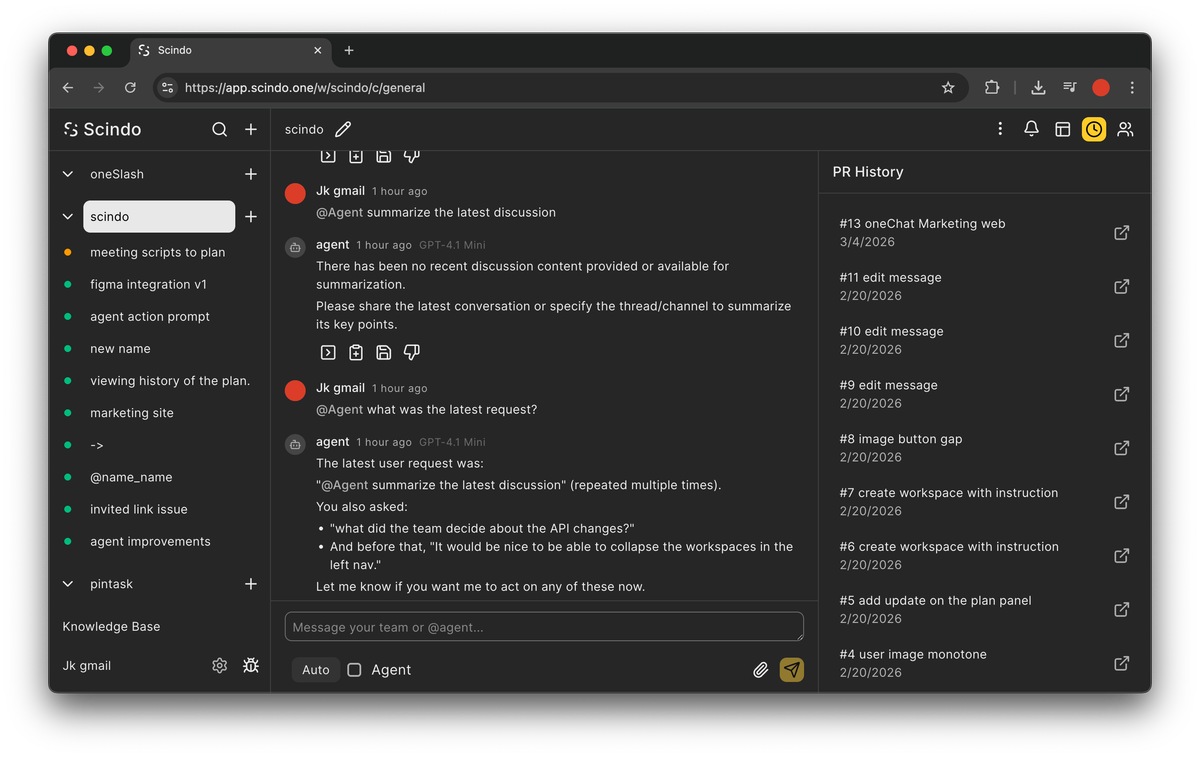The height and width of the screenshot is (757, 1200).
Task: Collapse the scindo workspace chevron
Action: coord(68,216)
